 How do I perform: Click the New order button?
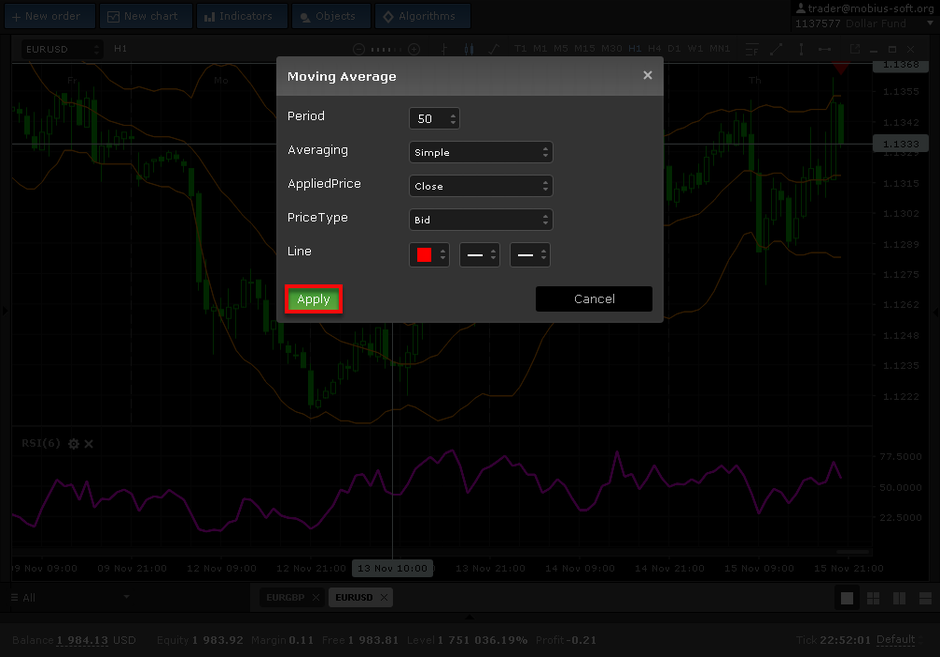(x=50, y=16)
